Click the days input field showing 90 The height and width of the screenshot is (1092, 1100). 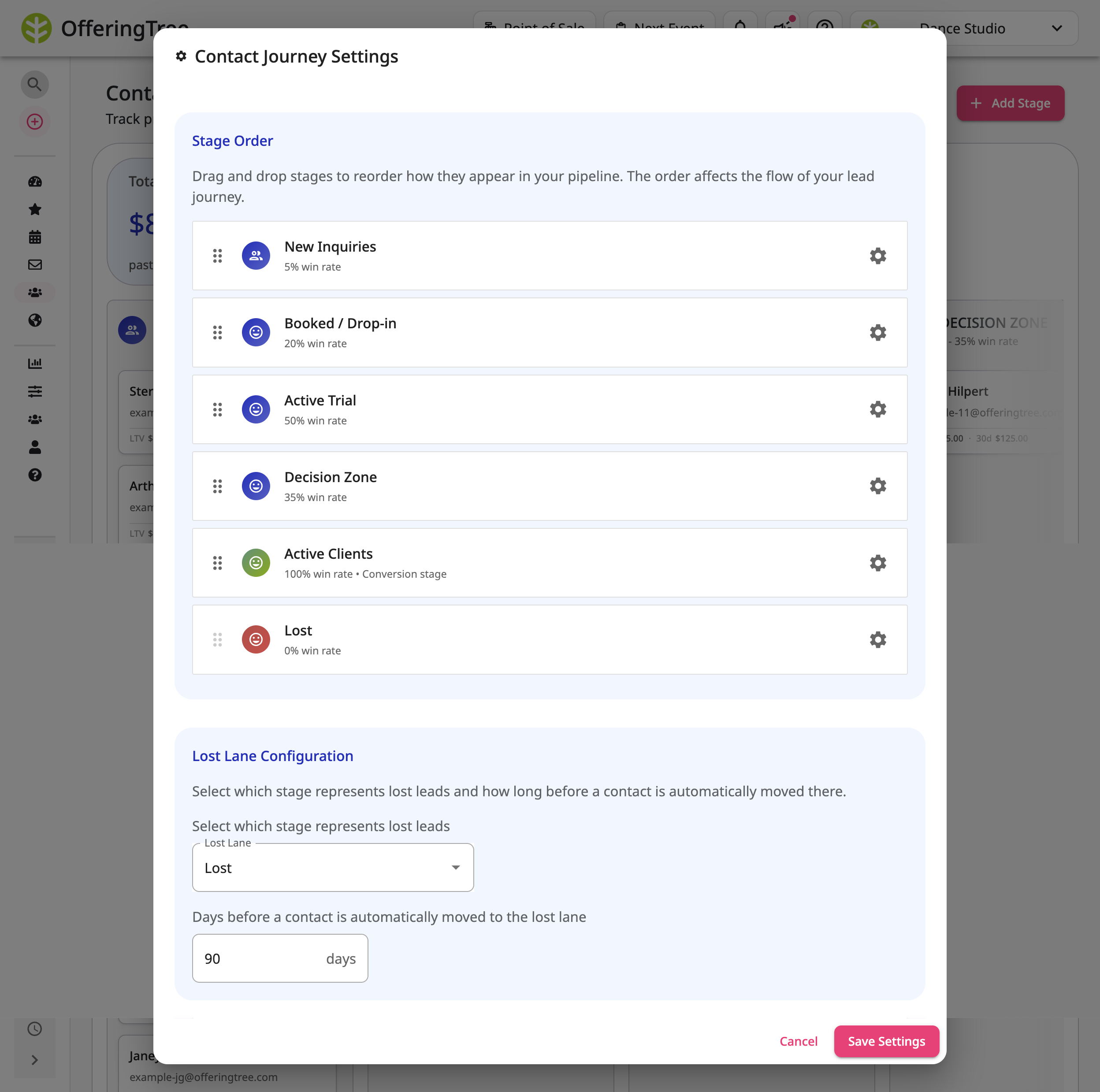pos(280,958)
